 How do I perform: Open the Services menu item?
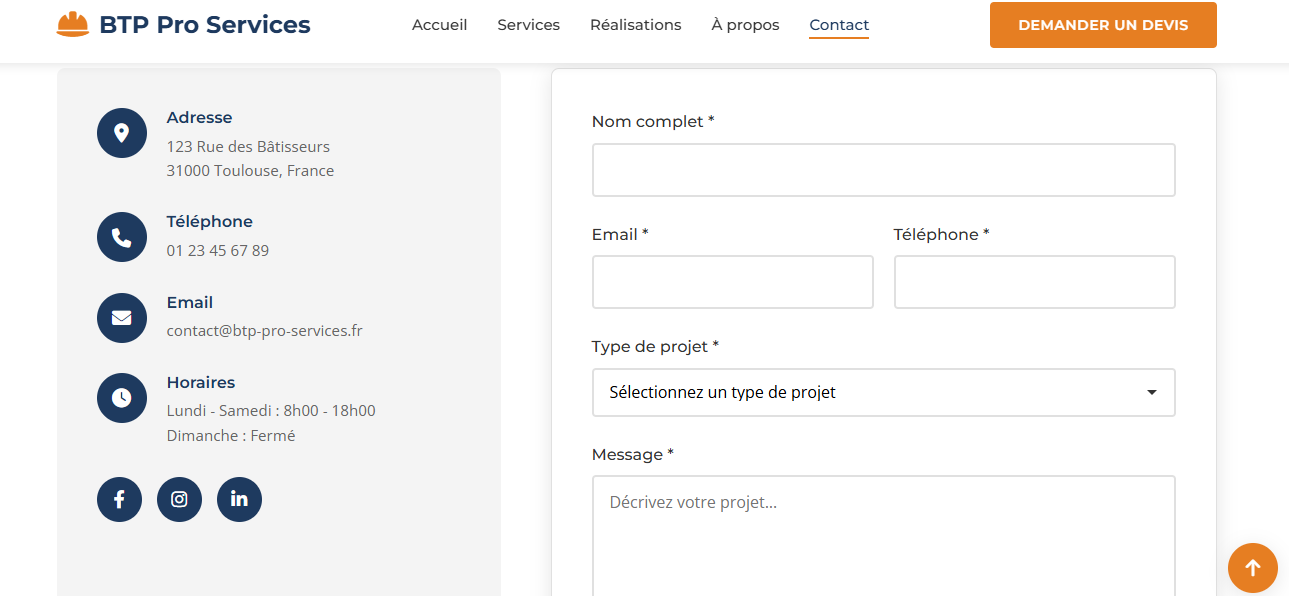pos(528,25)
